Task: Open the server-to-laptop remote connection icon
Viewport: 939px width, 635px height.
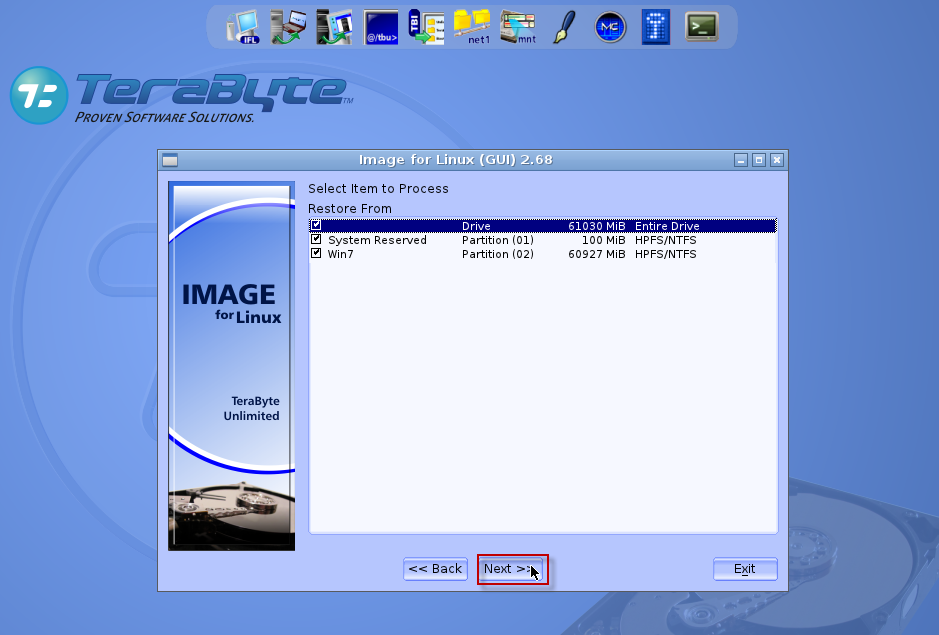Action: coord(288,27)
